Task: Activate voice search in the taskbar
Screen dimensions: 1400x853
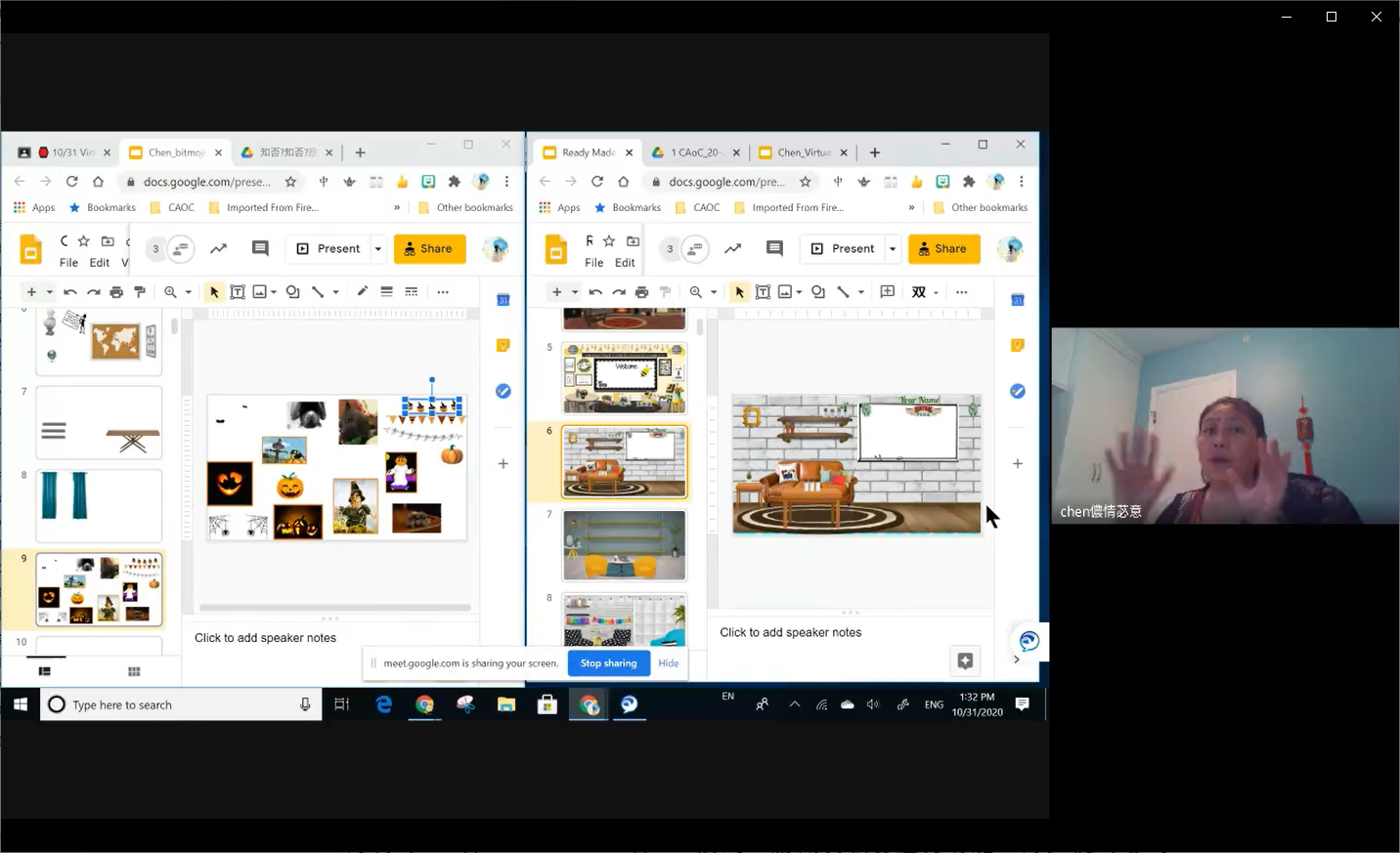Action: tap(304, 704)
